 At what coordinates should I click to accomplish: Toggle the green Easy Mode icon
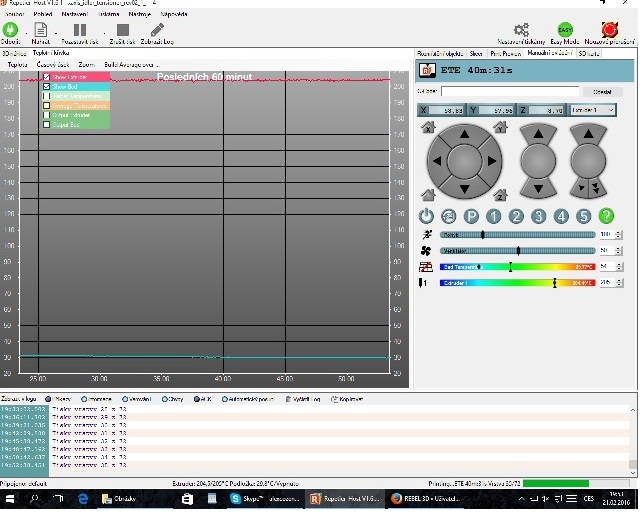click(x=565, y=30)
